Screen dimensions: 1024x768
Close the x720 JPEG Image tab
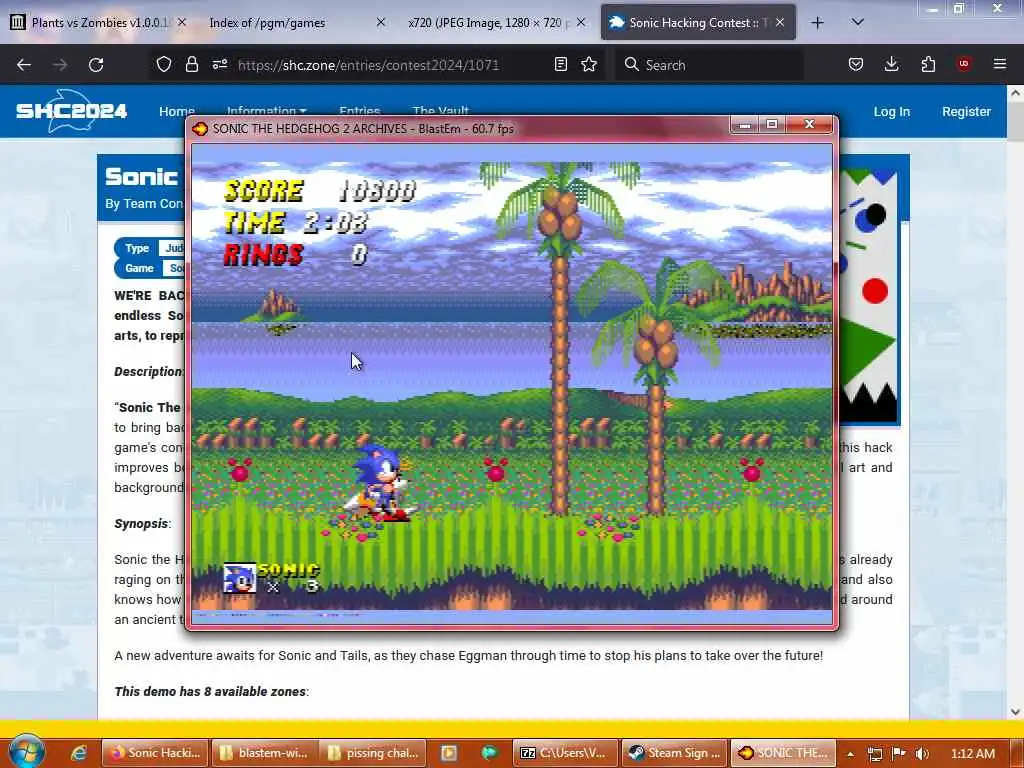pos(581,22)
